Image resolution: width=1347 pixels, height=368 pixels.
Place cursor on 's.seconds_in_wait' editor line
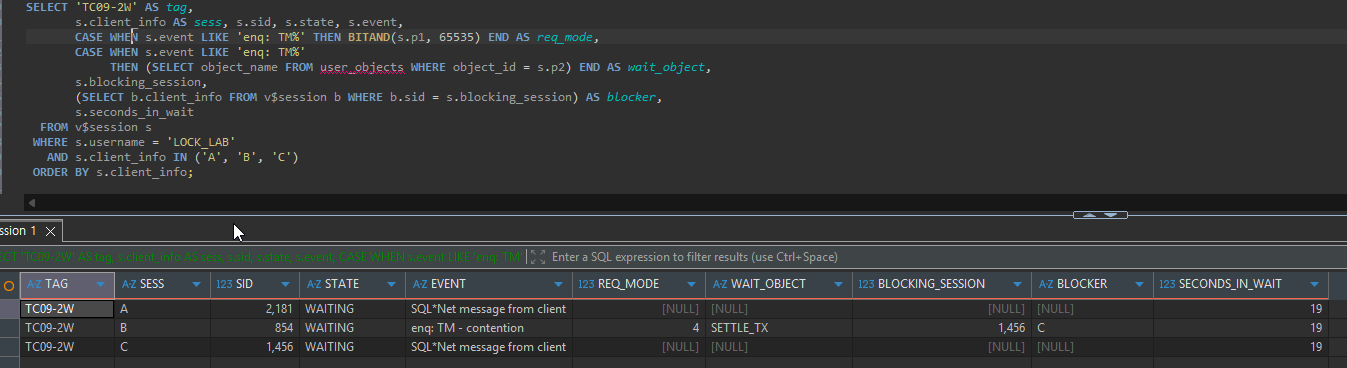[134, 112]
